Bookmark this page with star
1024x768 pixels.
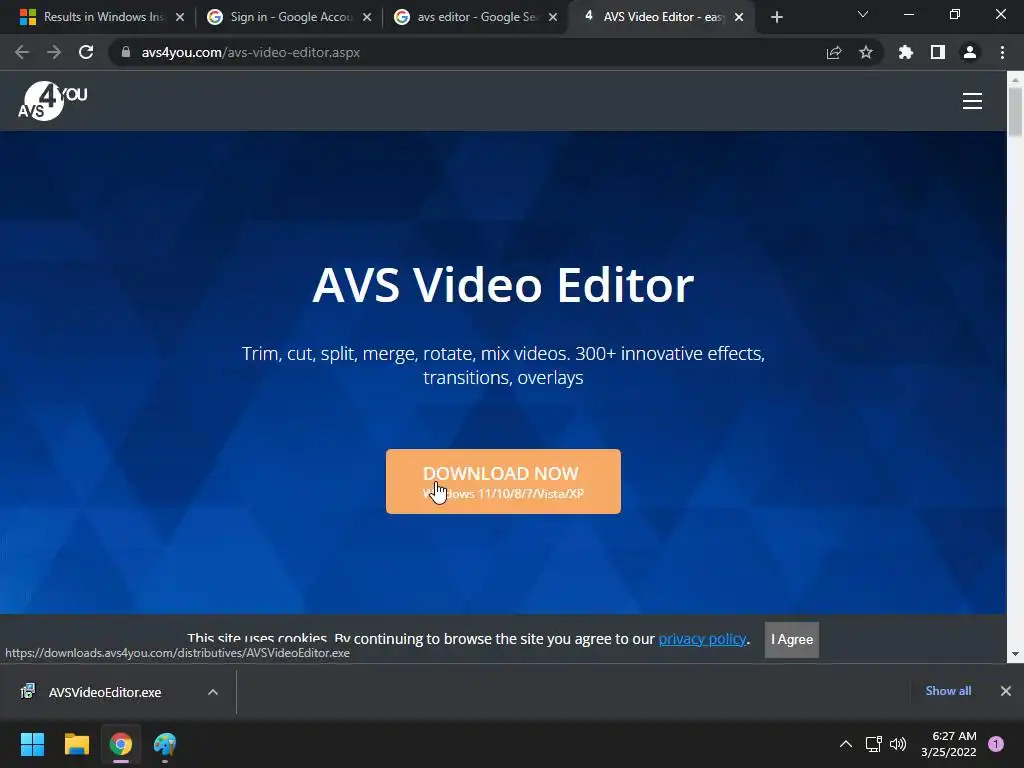[865, 52]
